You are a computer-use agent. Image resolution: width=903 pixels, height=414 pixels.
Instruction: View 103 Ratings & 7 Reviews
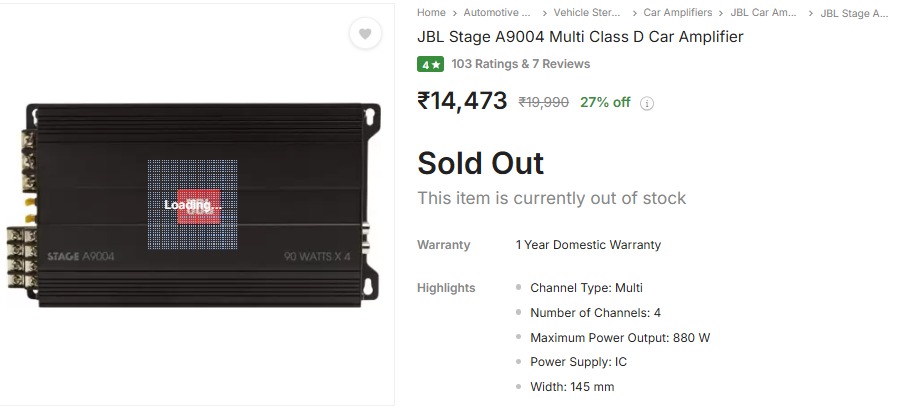coord(520,64)
